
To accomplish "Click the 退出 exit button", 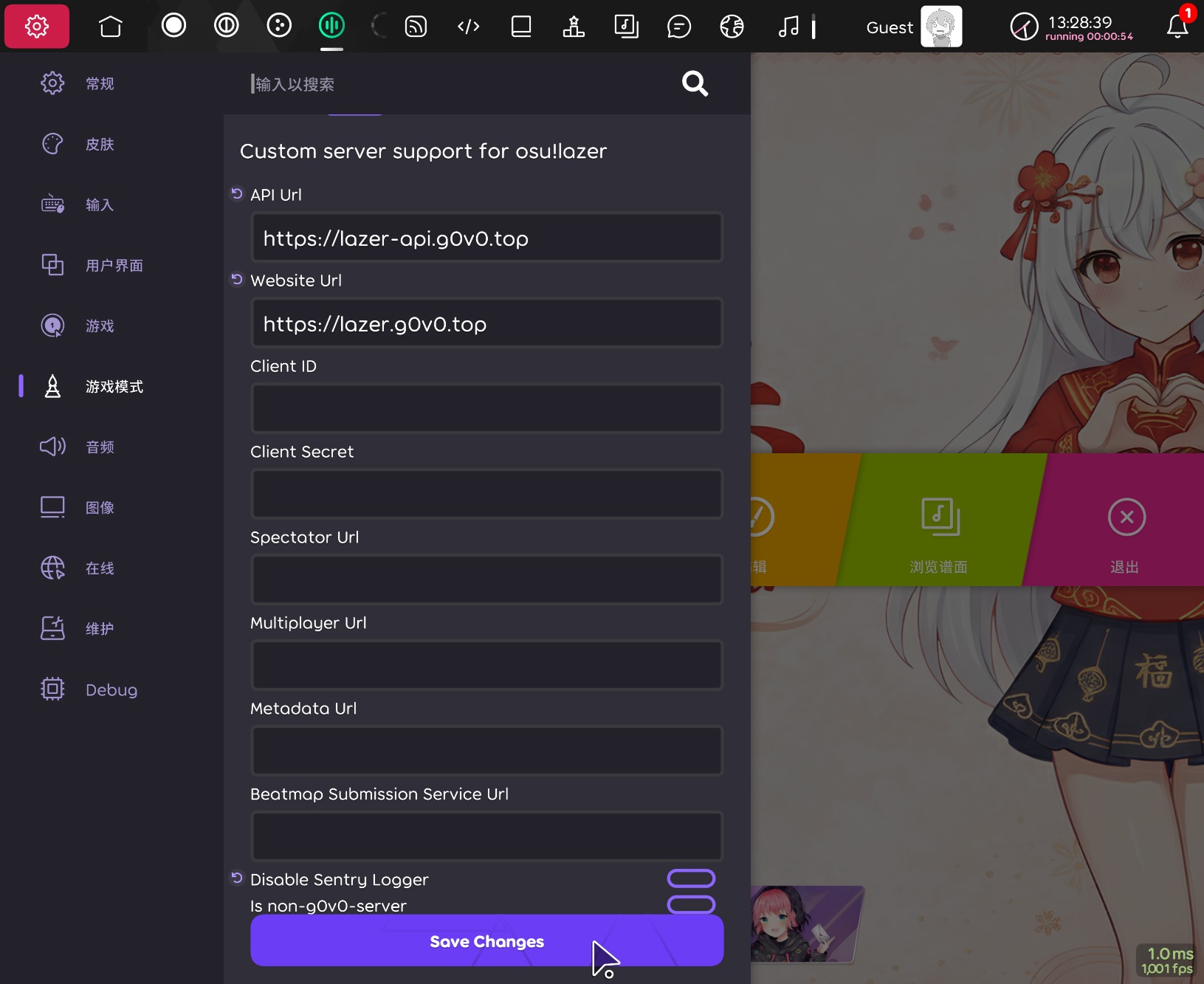I will [x=1124, y=531].
